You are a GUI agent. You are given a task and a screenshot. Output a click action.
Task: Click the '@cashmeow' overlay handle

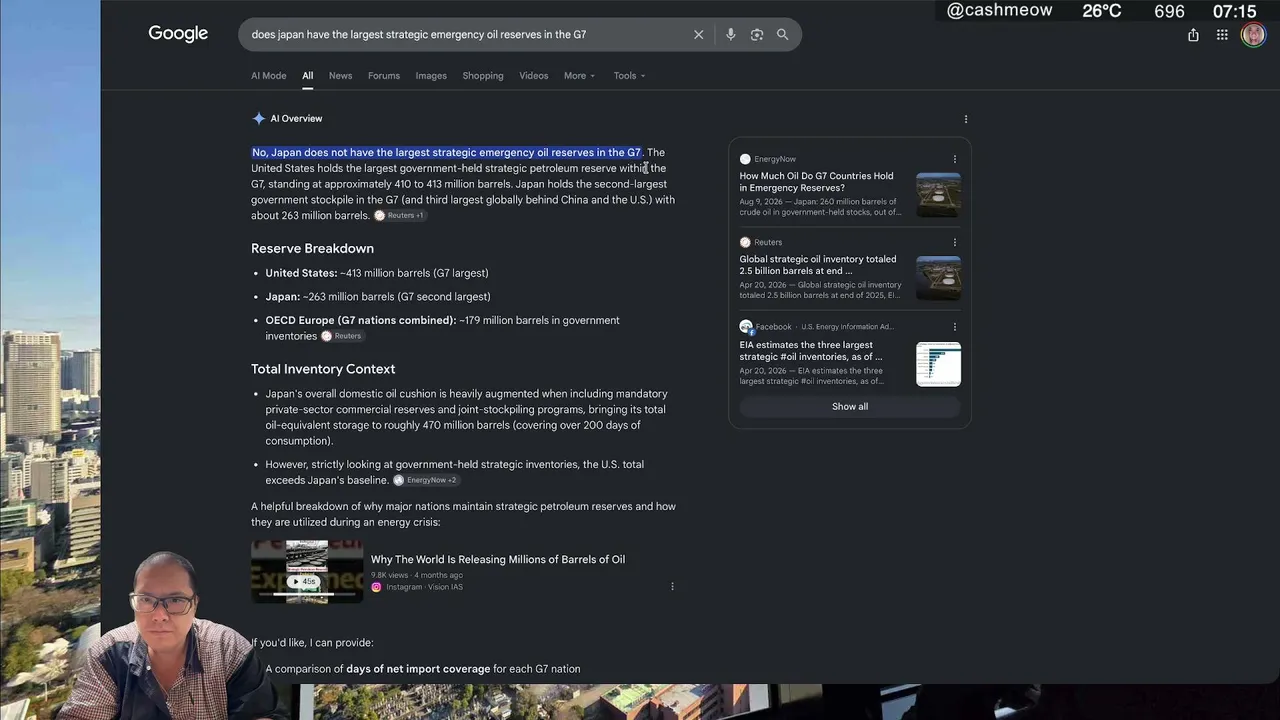[x=999, y=11]
